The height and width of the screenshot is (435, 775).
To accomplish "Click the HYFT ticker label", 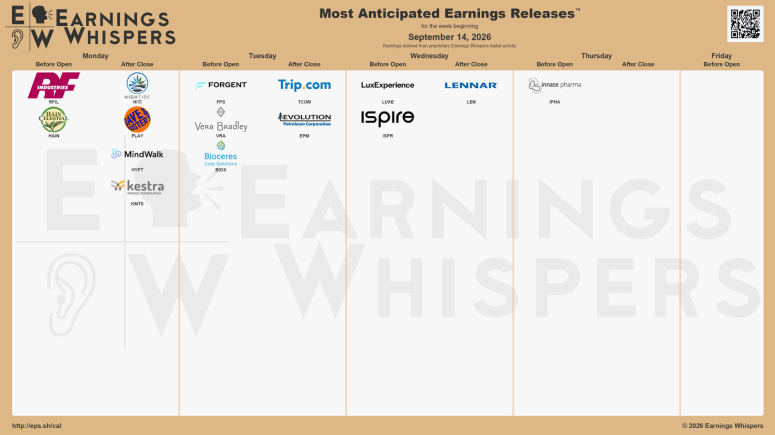I will pyautogui.click(x=137, y=170).
